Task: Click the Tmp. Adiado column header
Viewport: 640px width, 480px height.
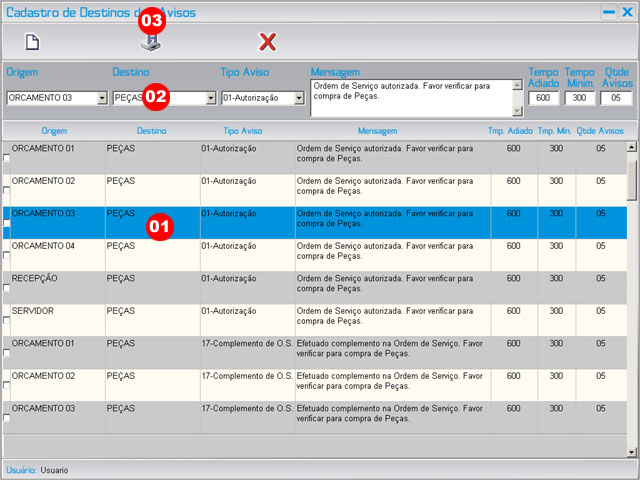Action: coord(510,131)
